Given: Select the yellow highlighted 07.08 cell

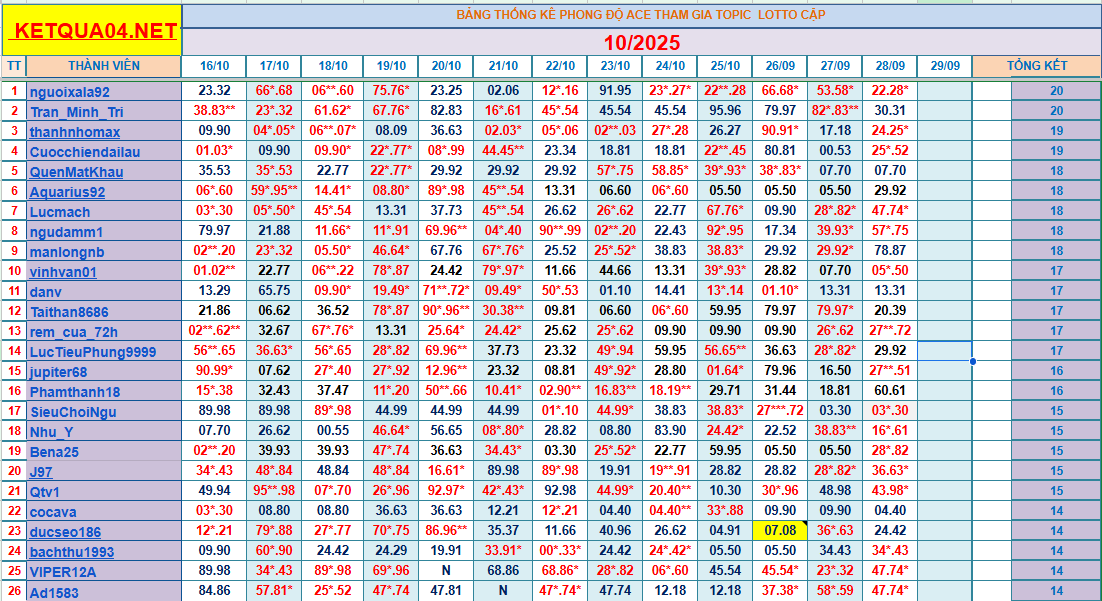Looking at the screenshot, I should pos(779,531).
